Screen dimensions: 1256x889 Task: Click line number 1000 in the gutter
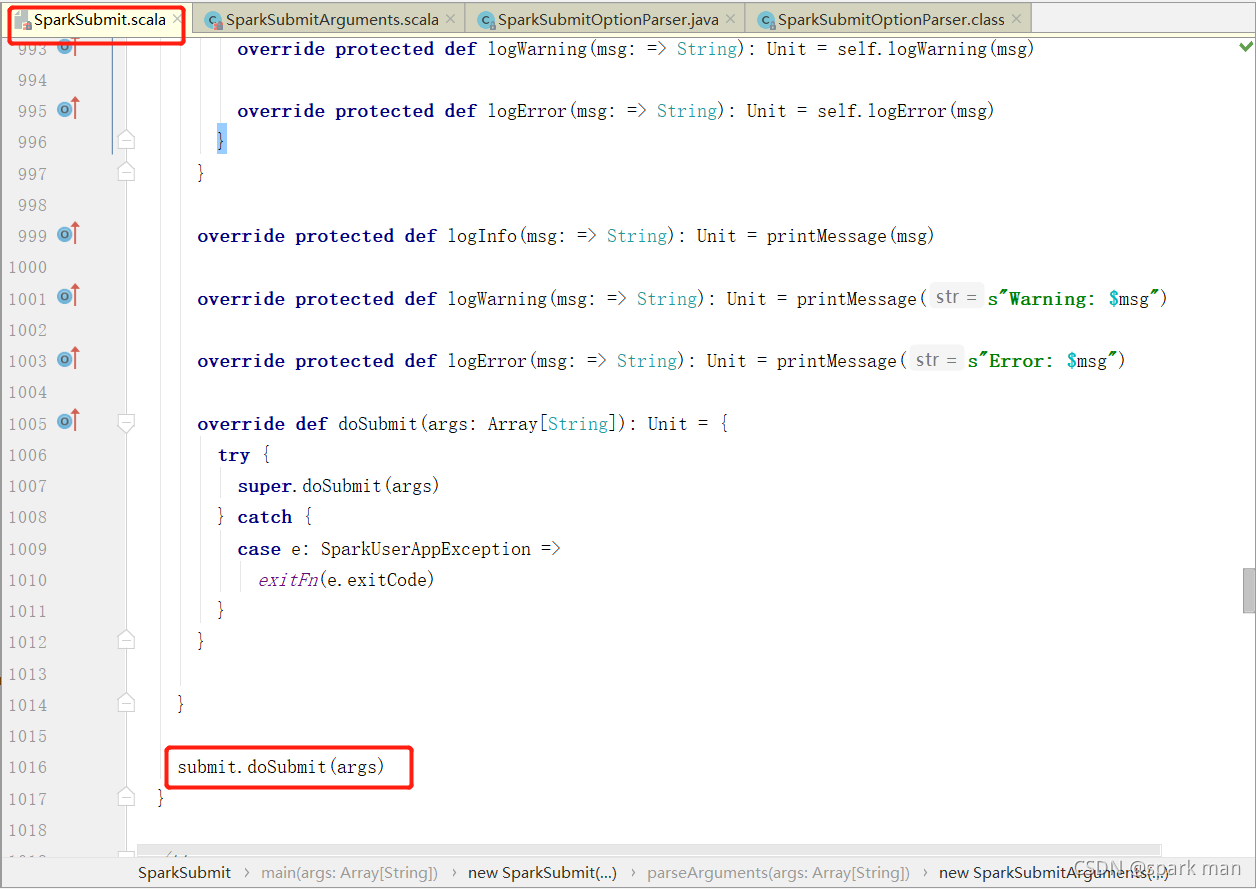[27, 267]
